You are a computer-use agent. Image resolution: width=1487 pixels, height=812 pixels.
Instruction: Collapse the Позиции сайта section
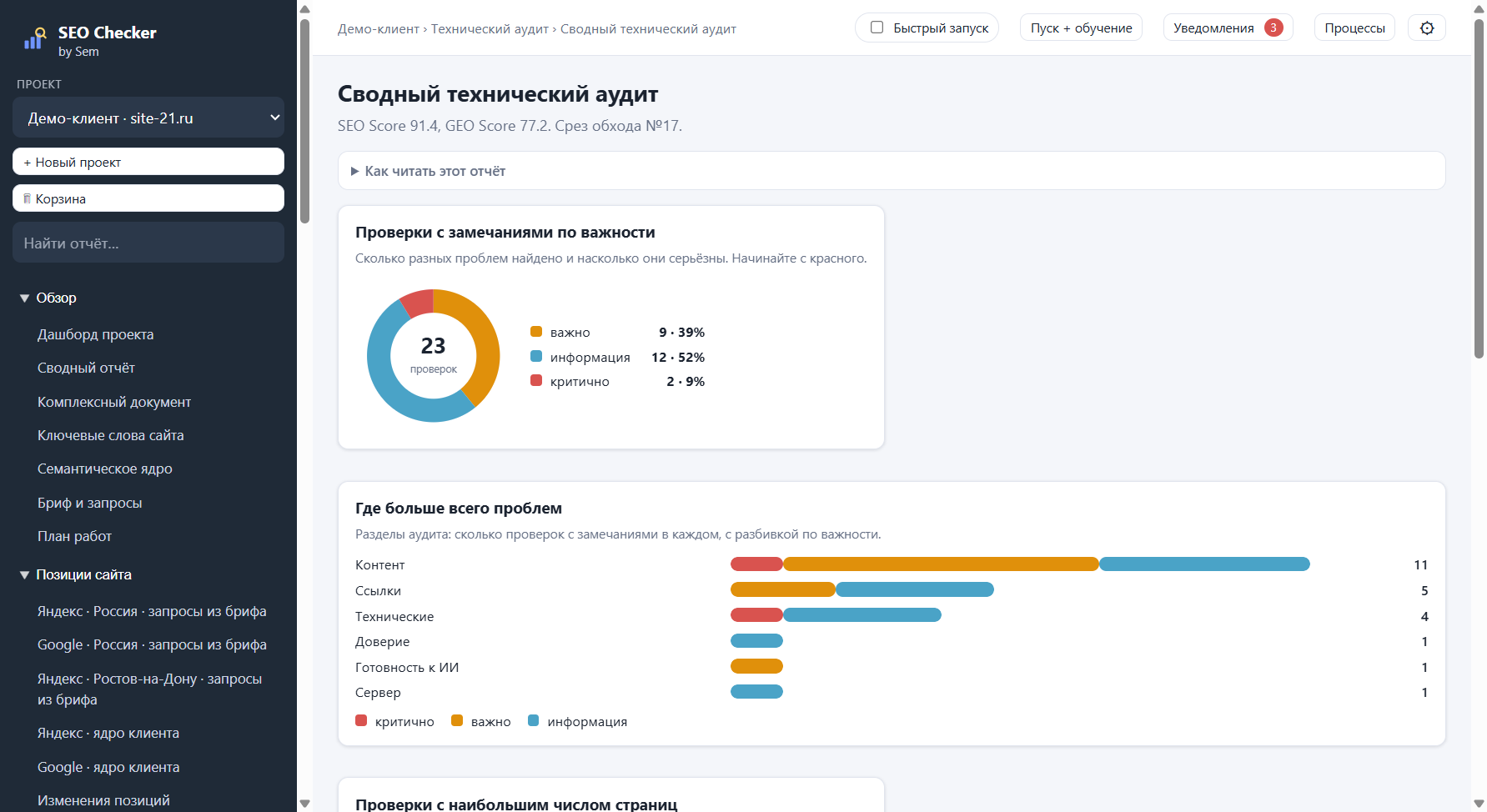[76, 574]
